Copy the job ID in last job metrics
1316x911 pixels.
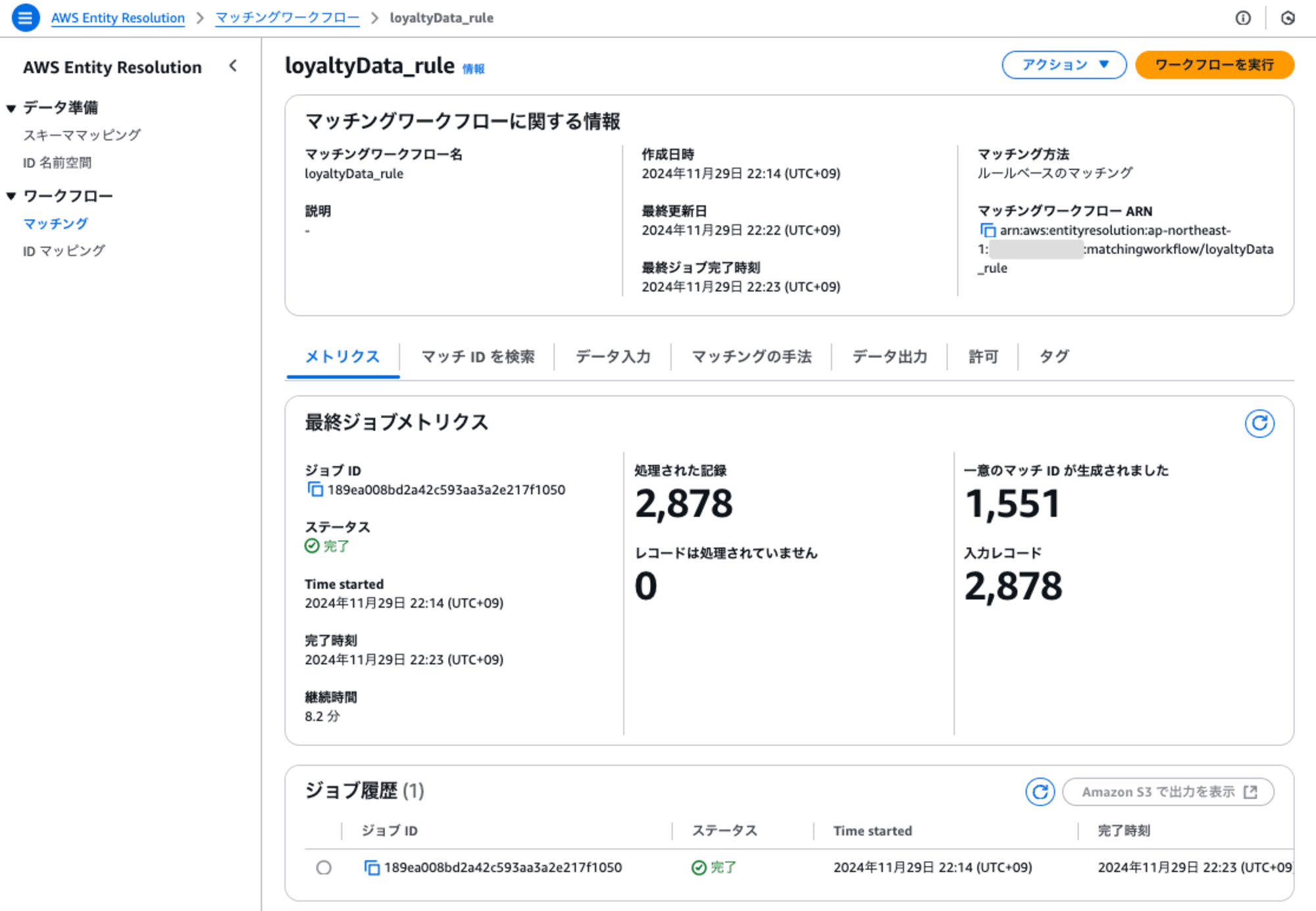315,489
